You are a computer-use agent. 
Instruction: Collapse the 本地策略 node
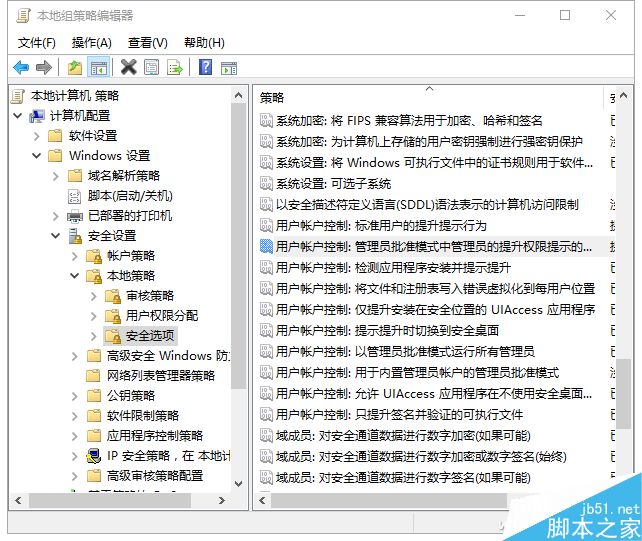(74, 276)
